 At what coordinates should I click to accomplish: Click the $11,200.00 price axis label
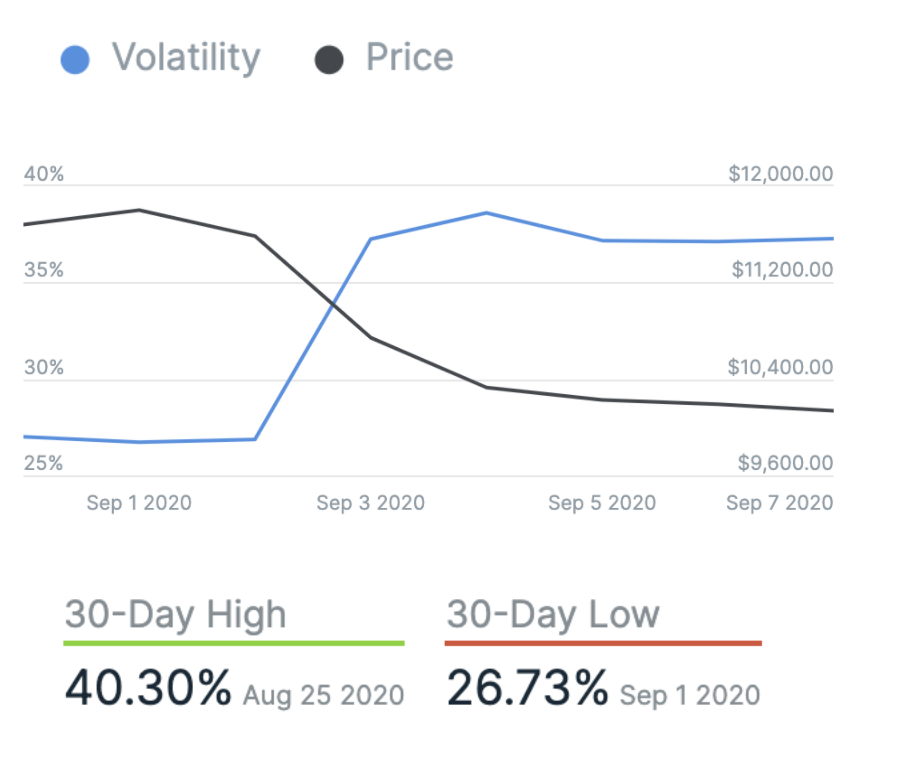point(780,270)
